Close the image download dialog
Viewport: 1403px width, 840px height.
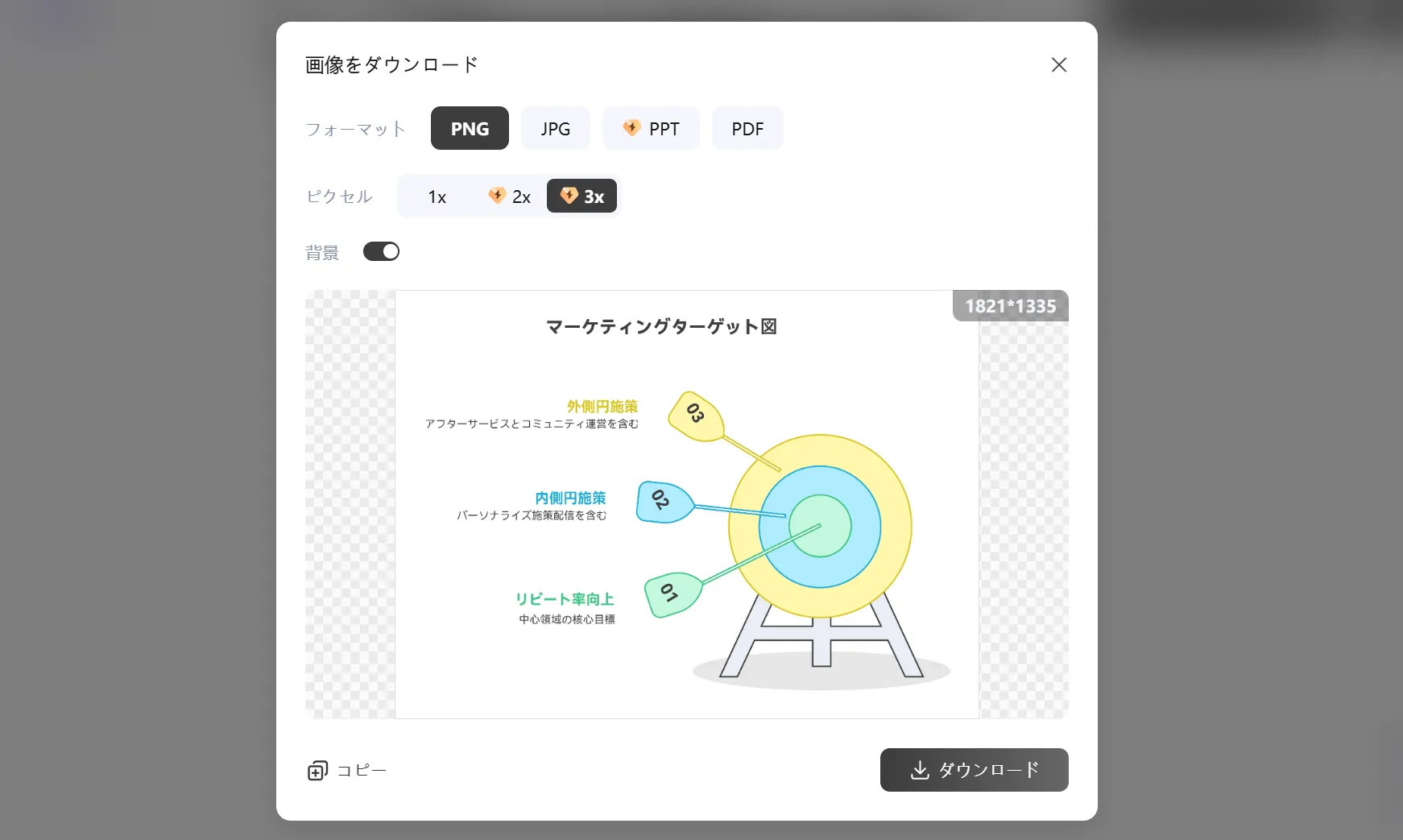[x=1059, y=64]
